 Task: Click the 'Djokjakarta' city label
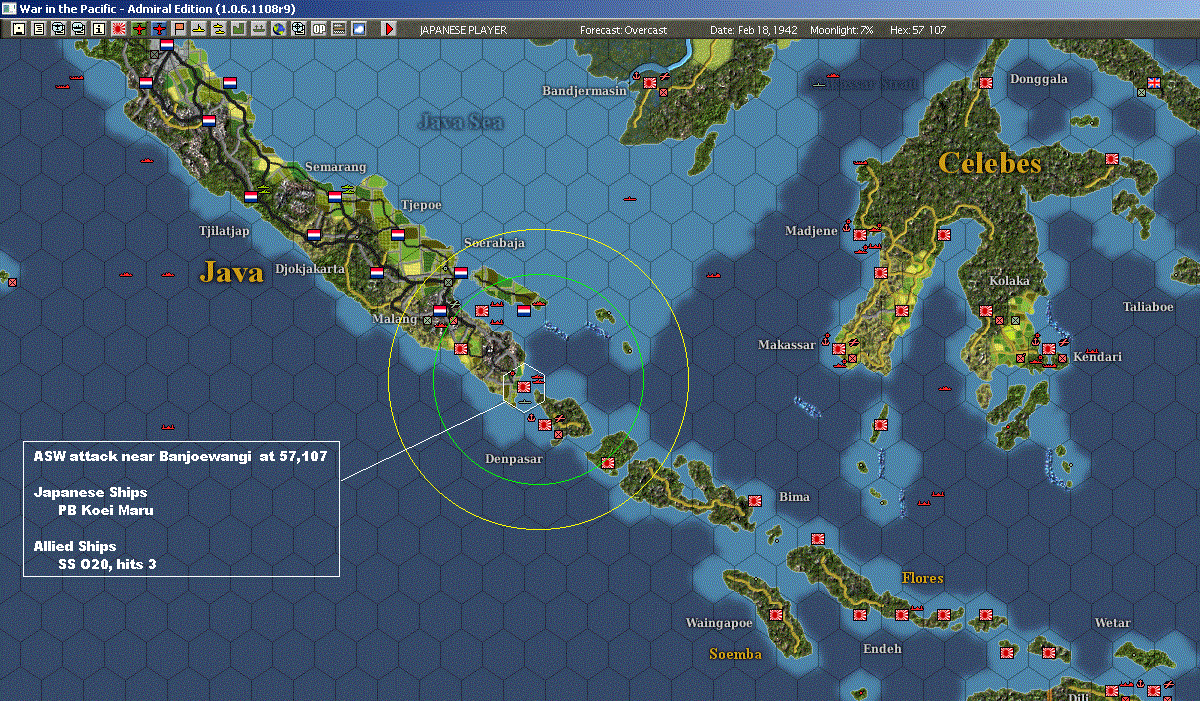[310, 269]
